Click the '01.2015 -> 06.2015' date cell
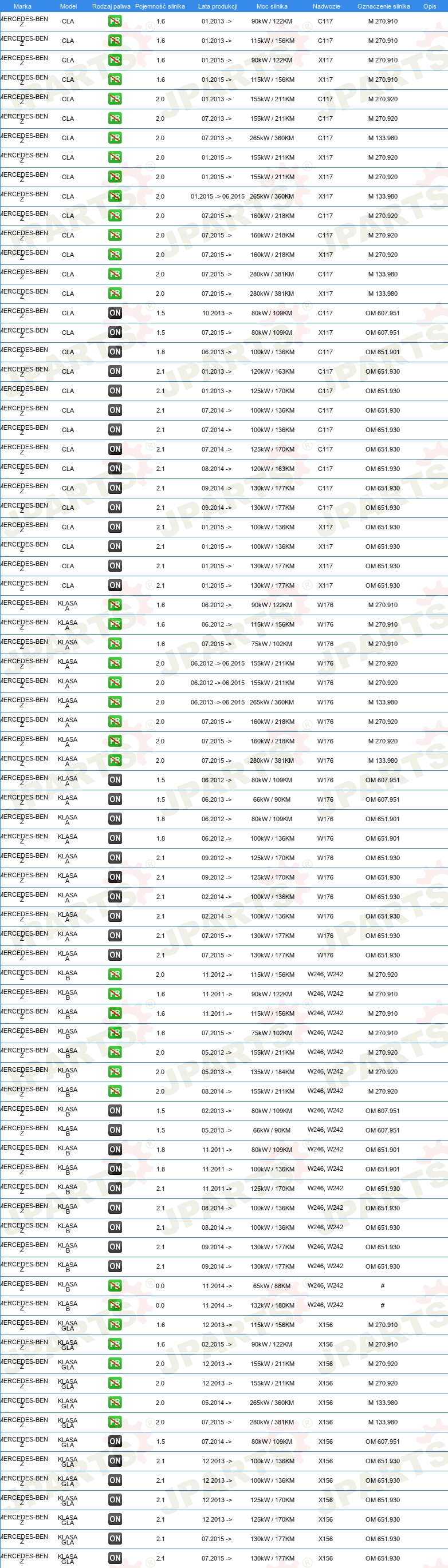448x1568 pixels. tap(218, 197)
